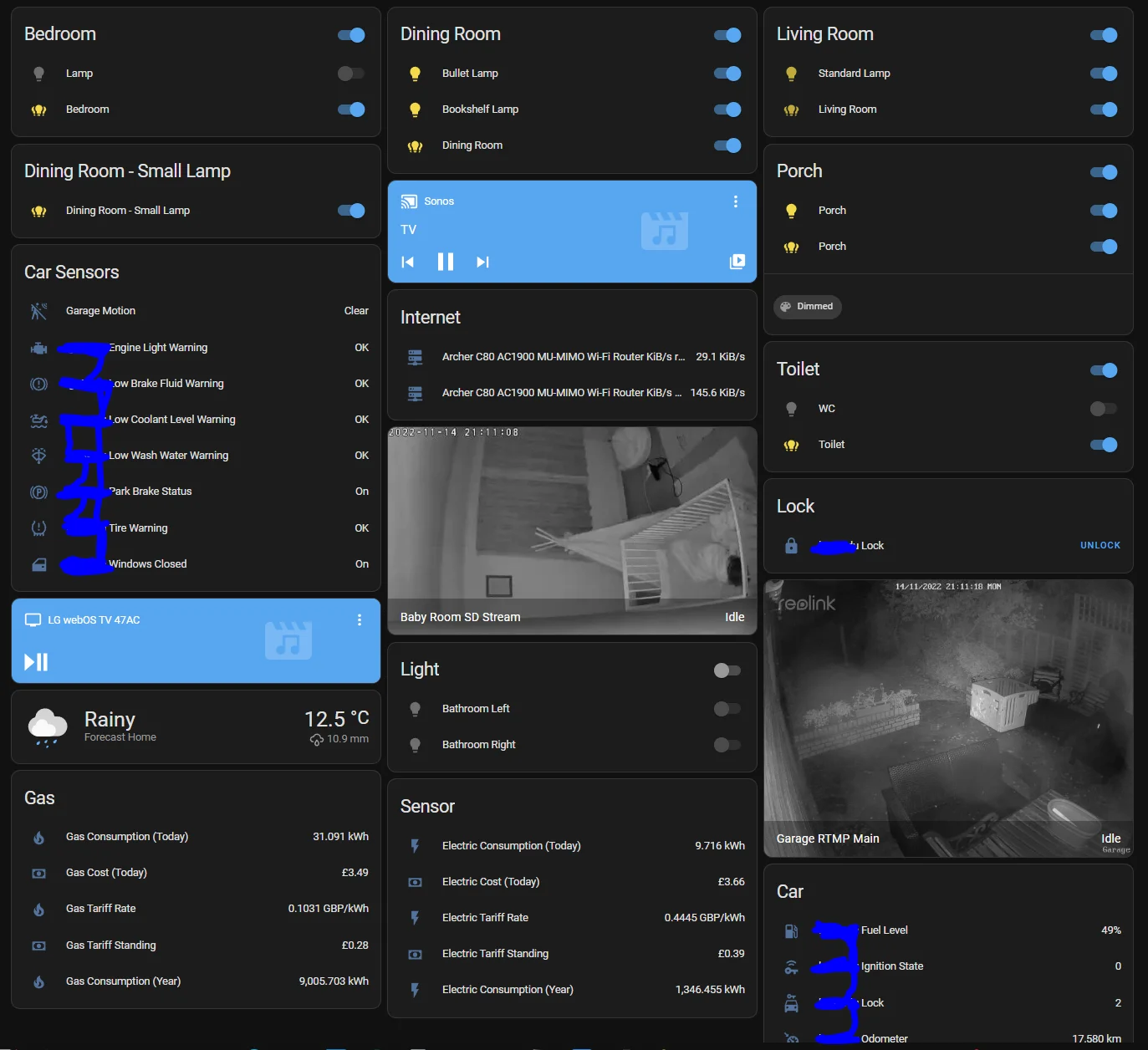Image resolution: width=1148 pixels, height=1050 pixels.
Task: Click the Ignition State key icon
Action: [x=791, y=966]
